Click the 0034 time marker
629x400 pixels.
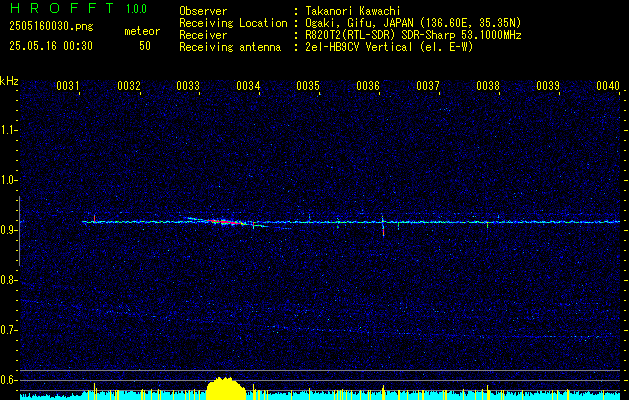click(x=248, y=86)
